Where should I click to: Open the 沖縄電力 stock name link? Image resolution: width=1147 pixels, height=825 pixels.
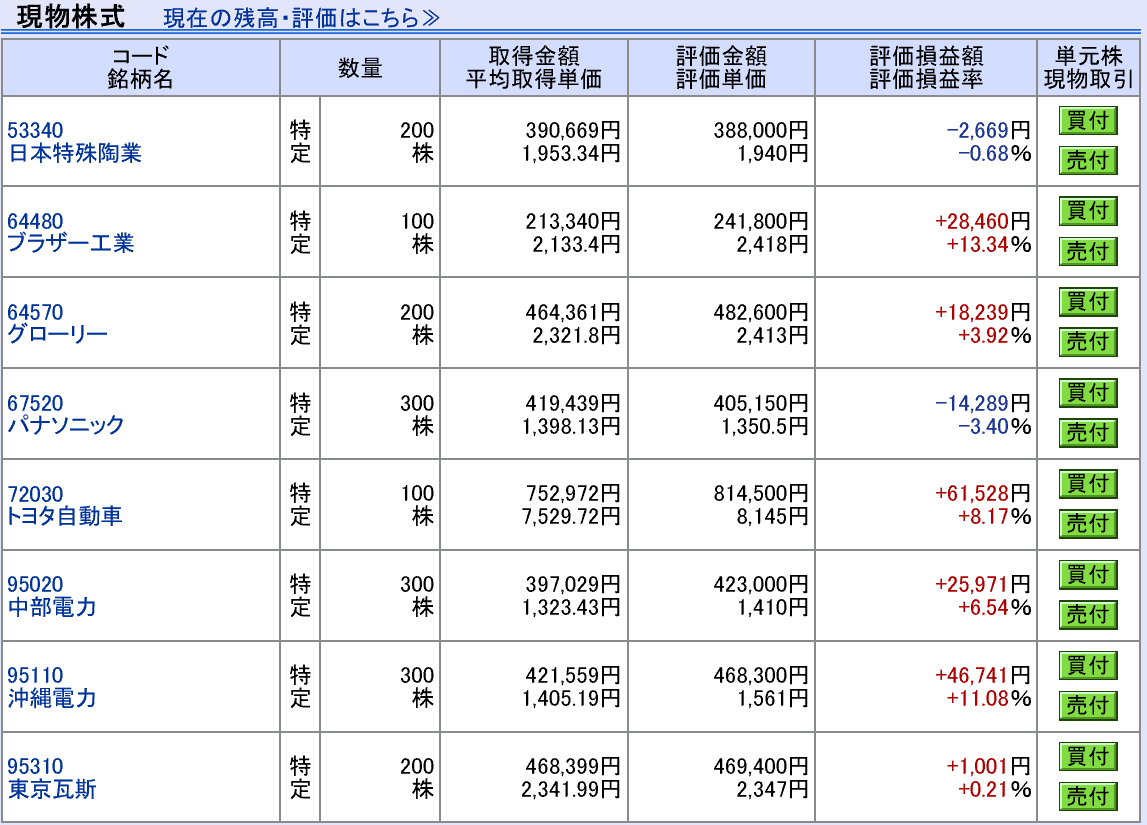52,698
